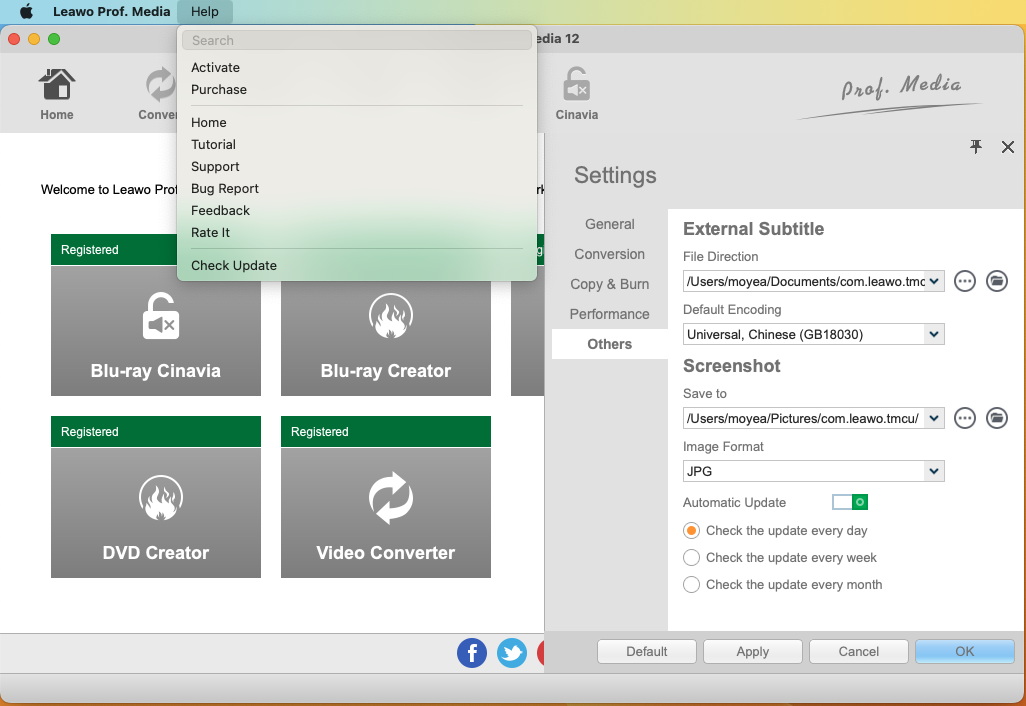The width and height of the screenshot is (1026, 706).
Task: Open the Cinavia toolbar module
Action: click(x=576, y=94)
